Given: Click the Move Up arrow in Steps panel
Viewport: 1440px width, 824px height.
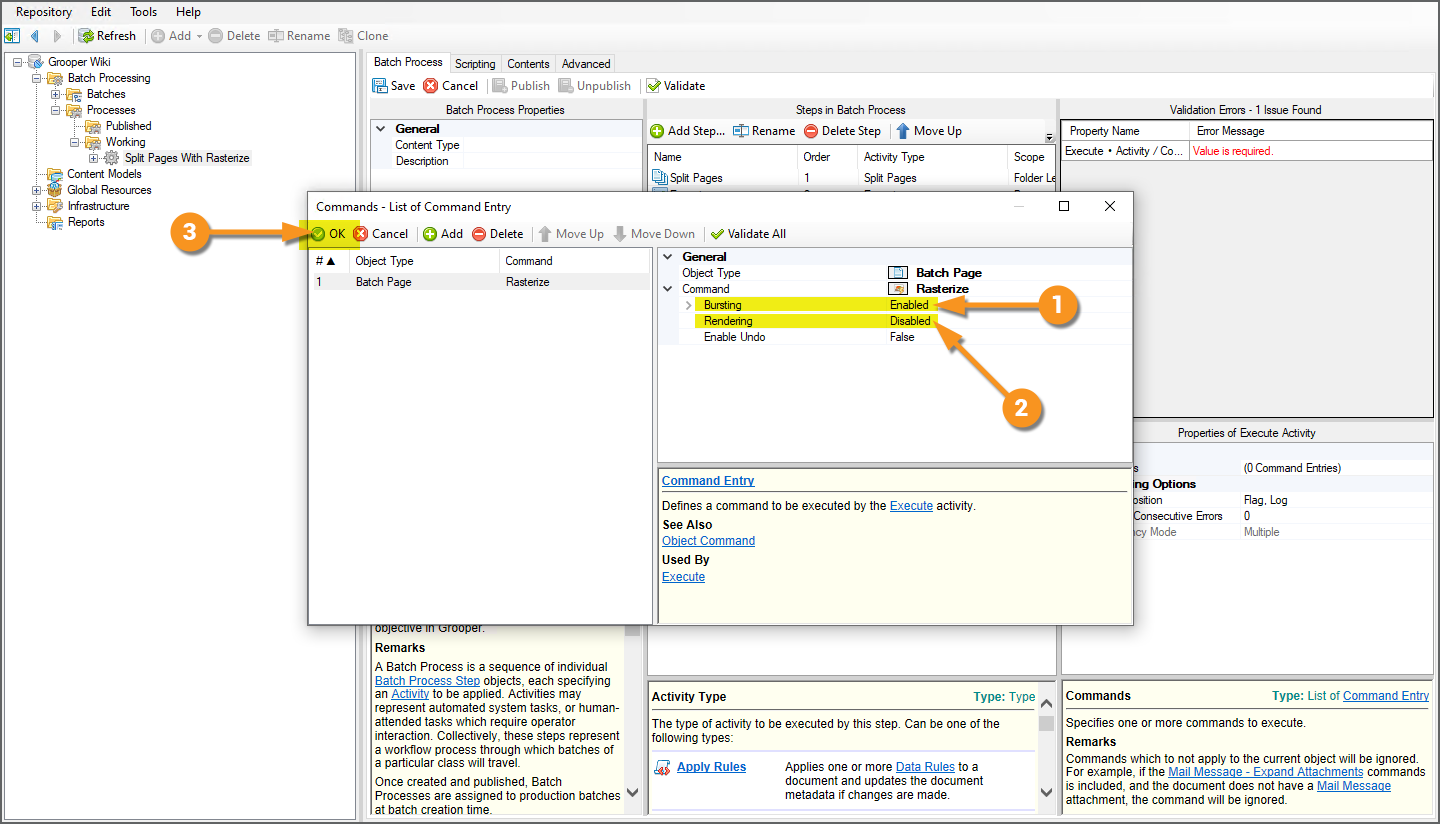Looking at the screenshot, I should (x=903, y=131).
